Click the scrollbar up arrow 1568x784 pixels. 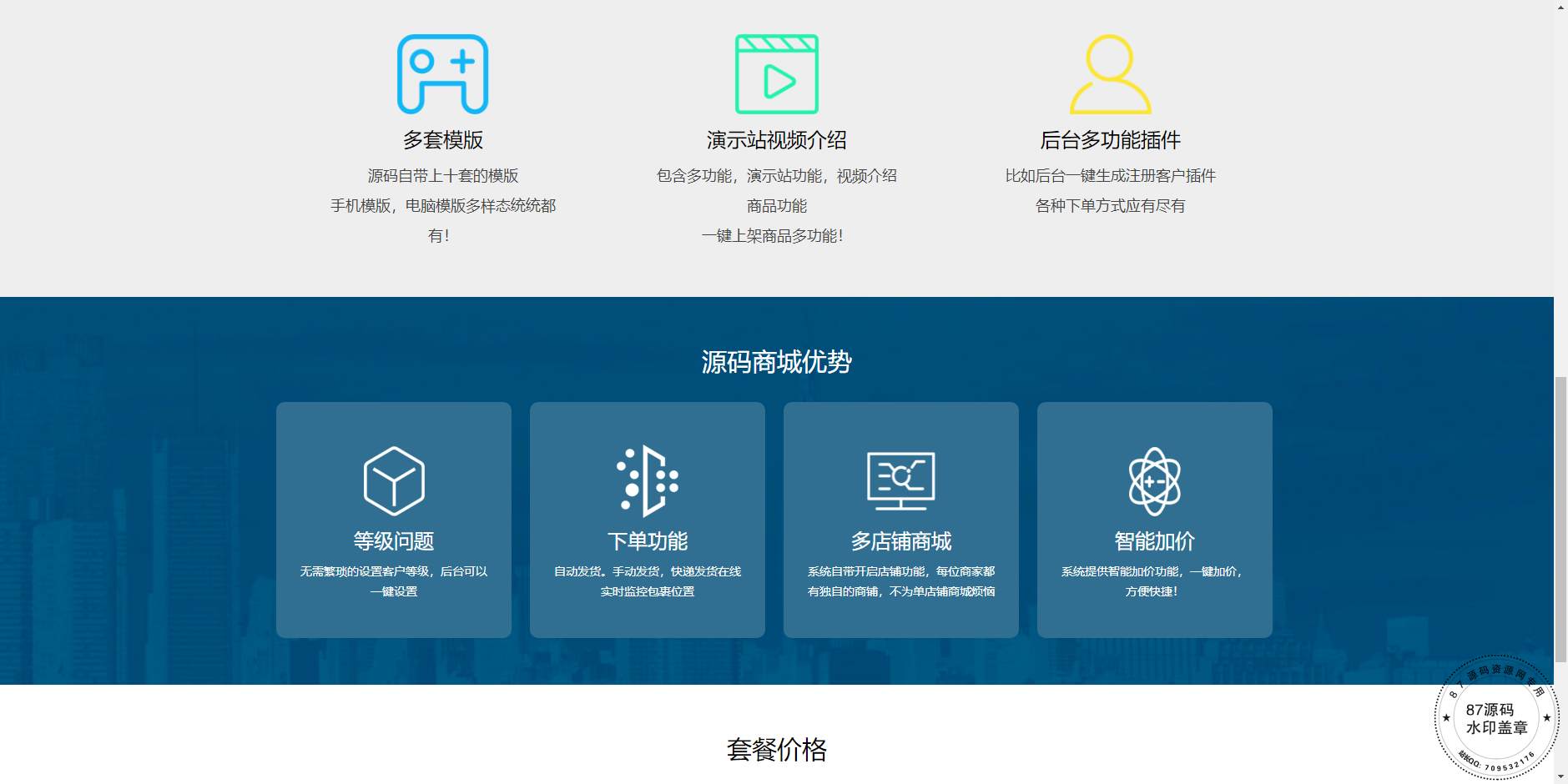pos(1560,7)
